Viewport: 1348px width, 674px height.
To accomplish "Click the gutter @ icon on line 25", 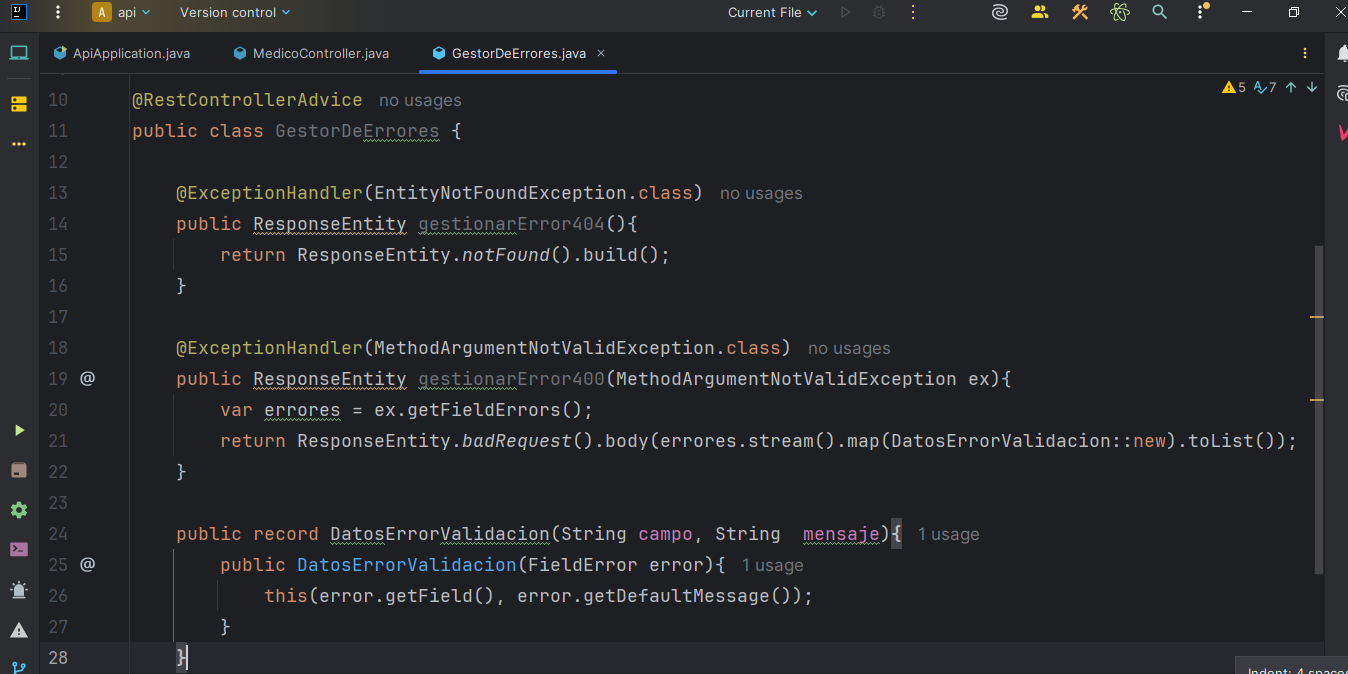I will coord(87,564).
